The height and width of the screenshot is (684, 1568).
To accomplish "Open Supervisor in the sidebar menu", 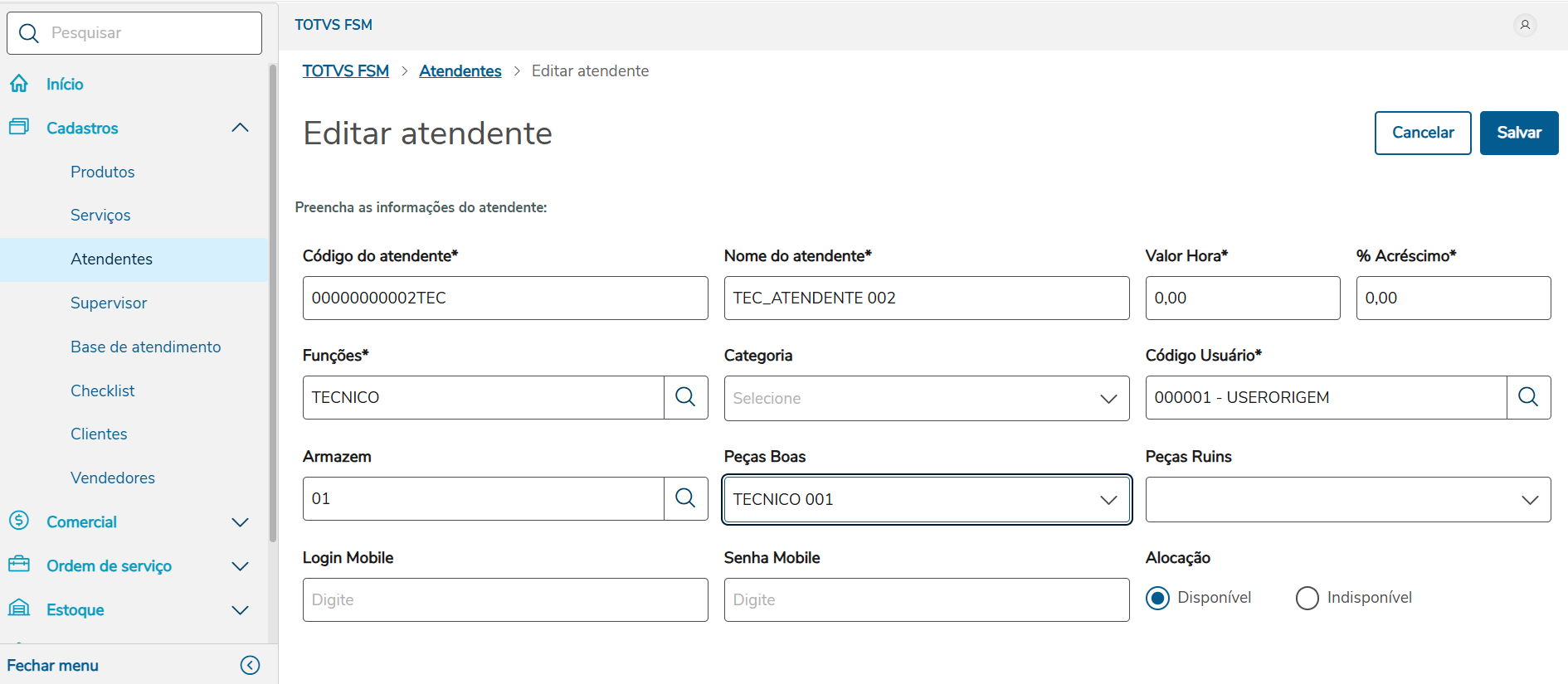I will (109, 303).
